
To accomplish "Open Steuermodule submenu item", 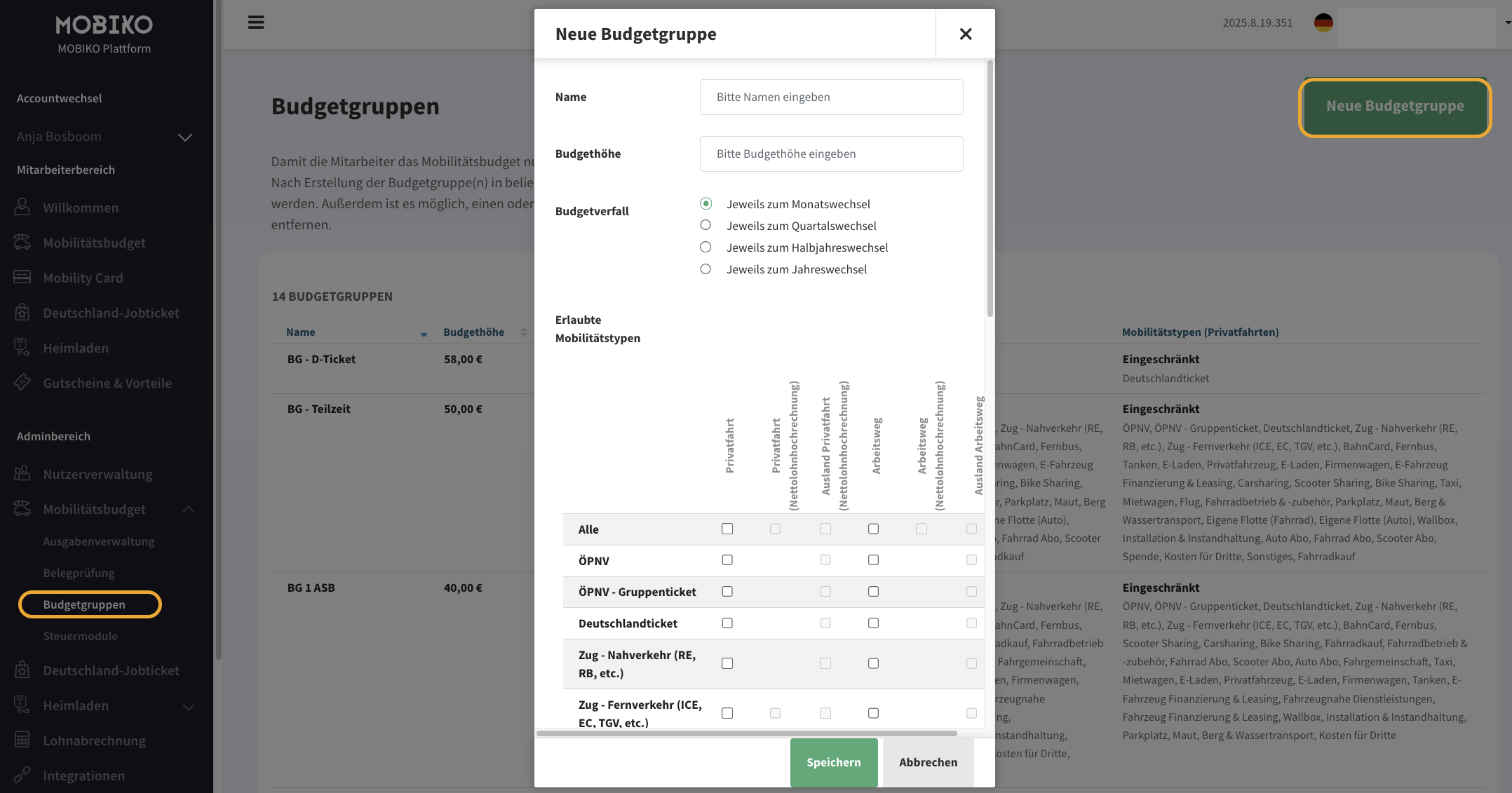I will tap(81, 636).
